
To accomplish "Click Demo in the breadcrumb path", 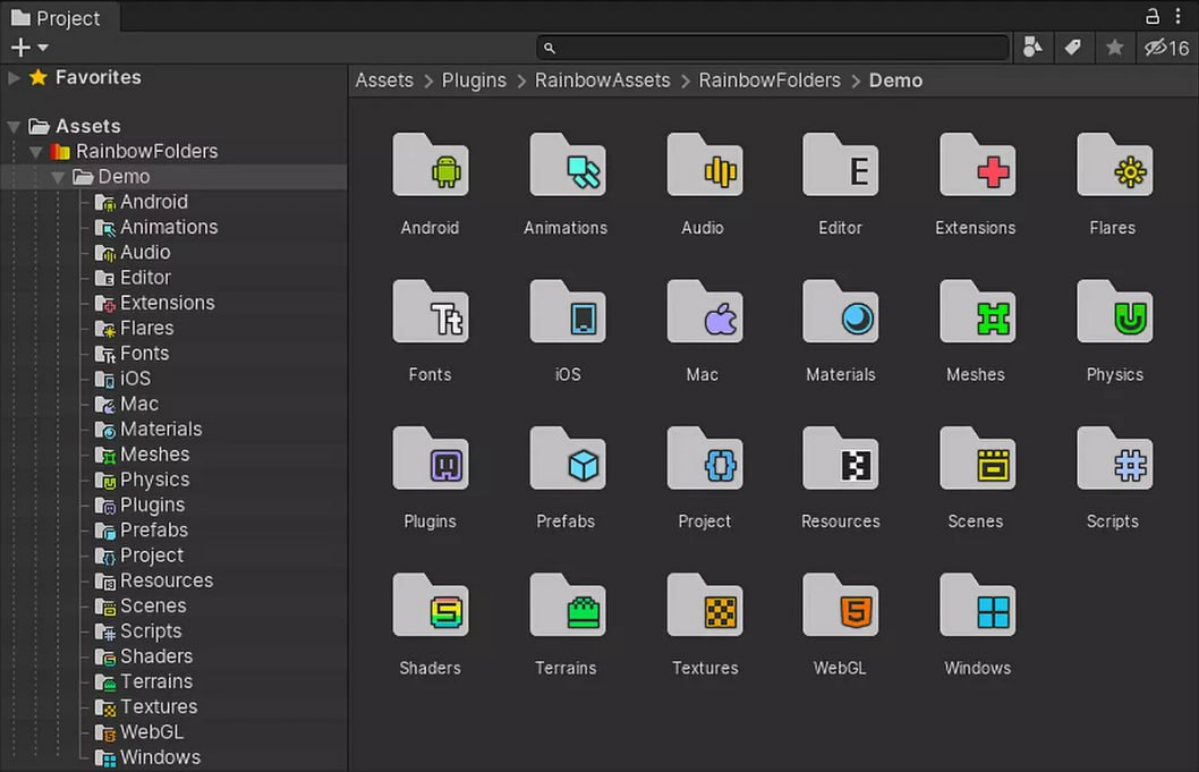I will click(895, 80).
